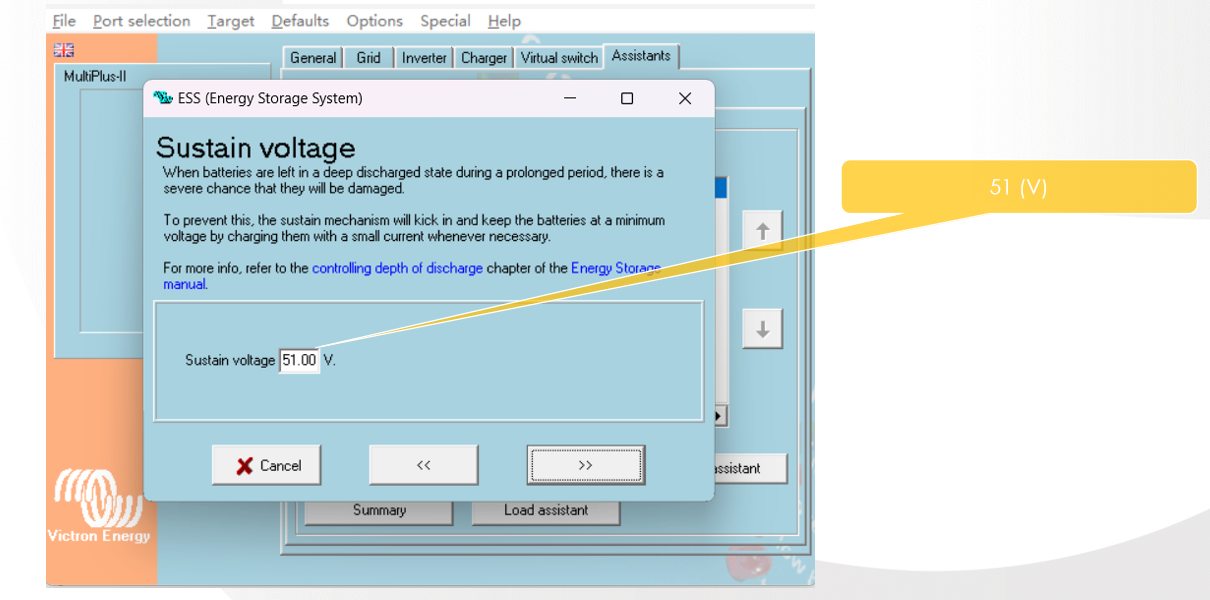
Task: Go back with the << button
Action: pyautogui.click(x=423, y=465)
